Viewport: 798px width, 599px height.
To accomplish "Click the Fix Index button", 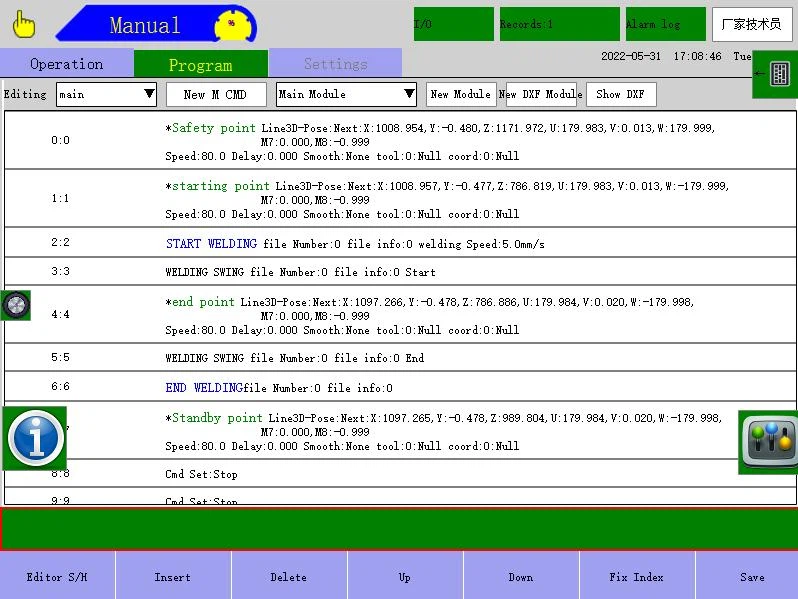I will click(636, 577).
